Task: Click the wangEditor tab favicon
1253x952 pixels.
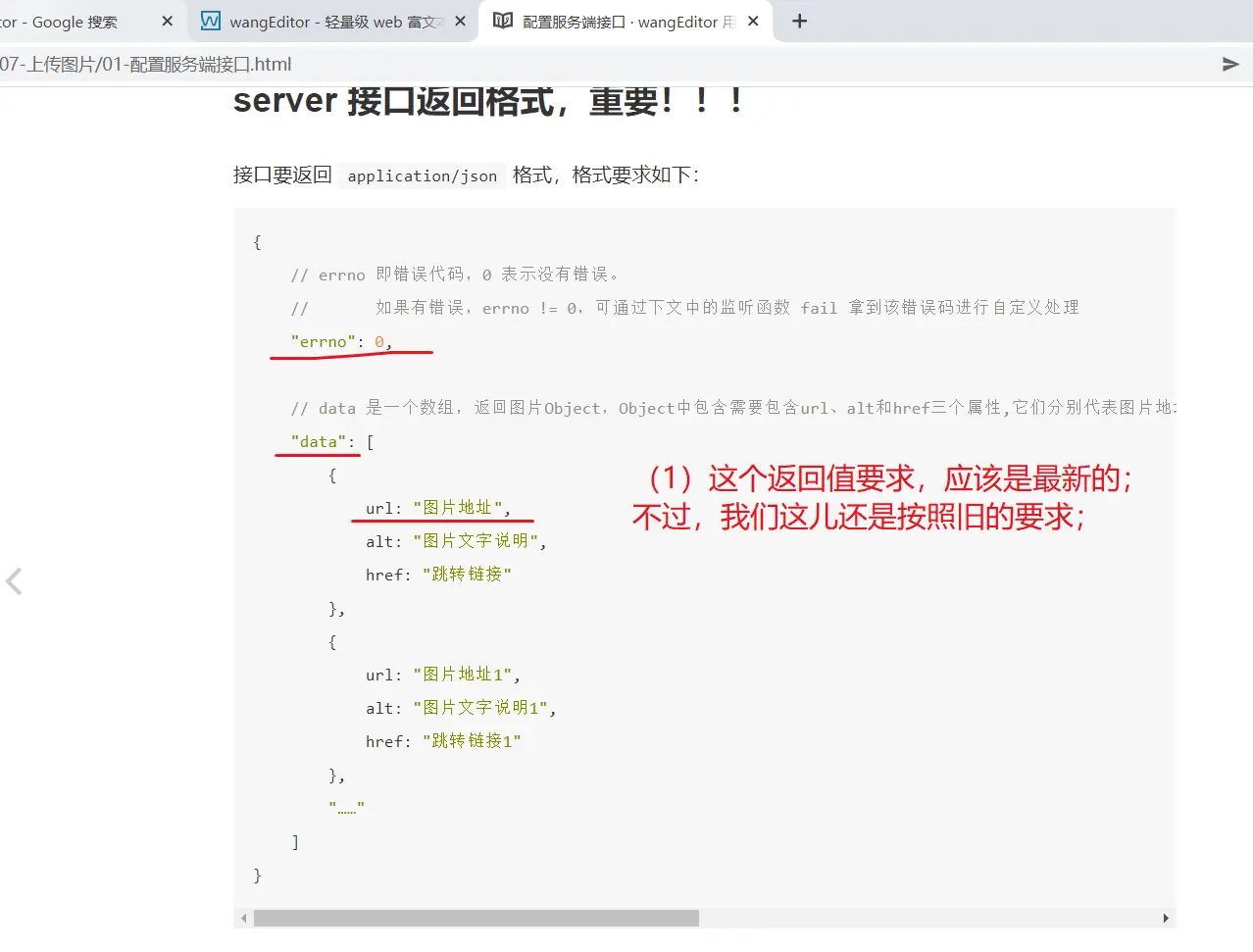Action: pos(210,21)
